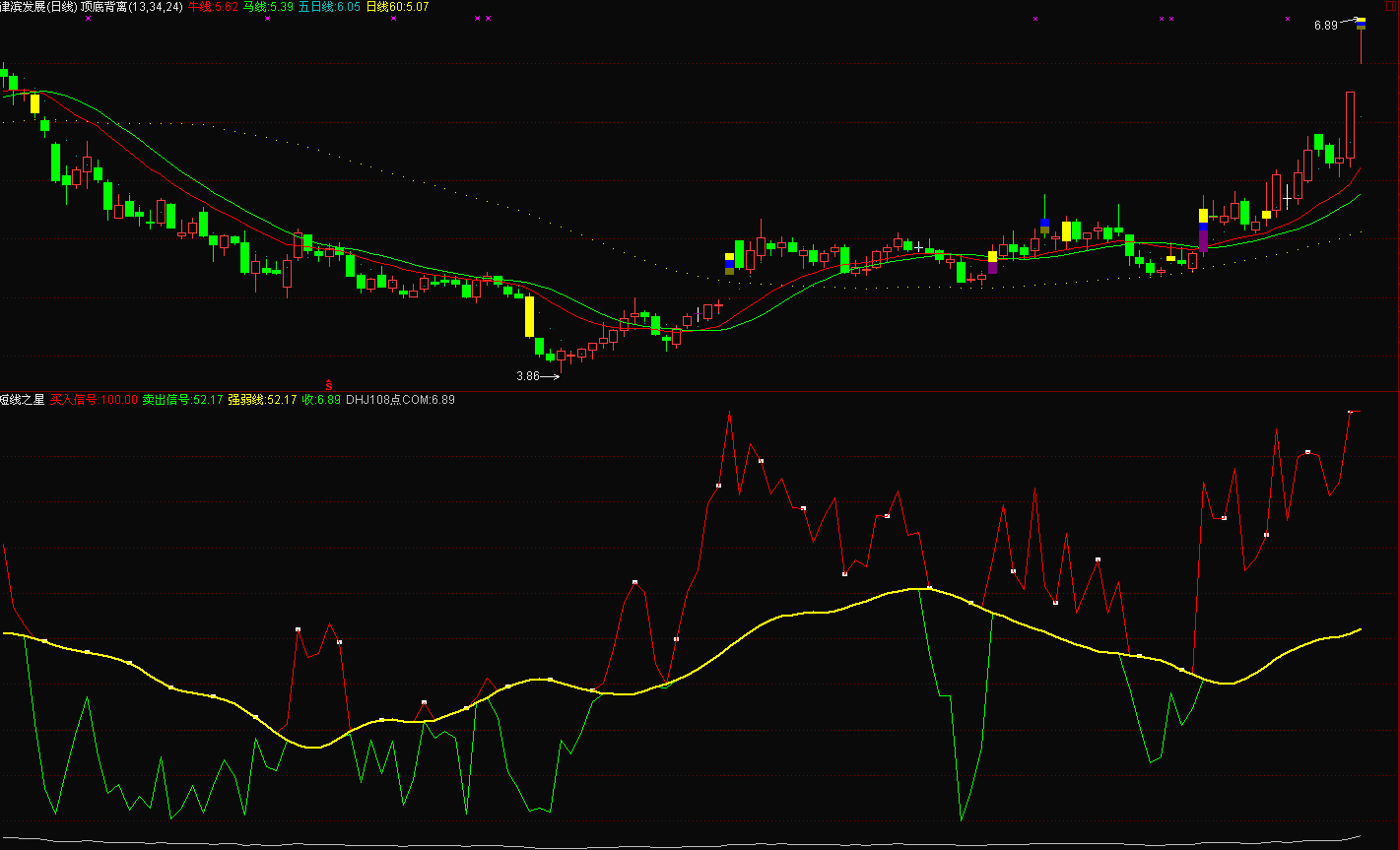Click the 日线60:5.07 legend value
The image size is (1400, 850).
(397, 6)
